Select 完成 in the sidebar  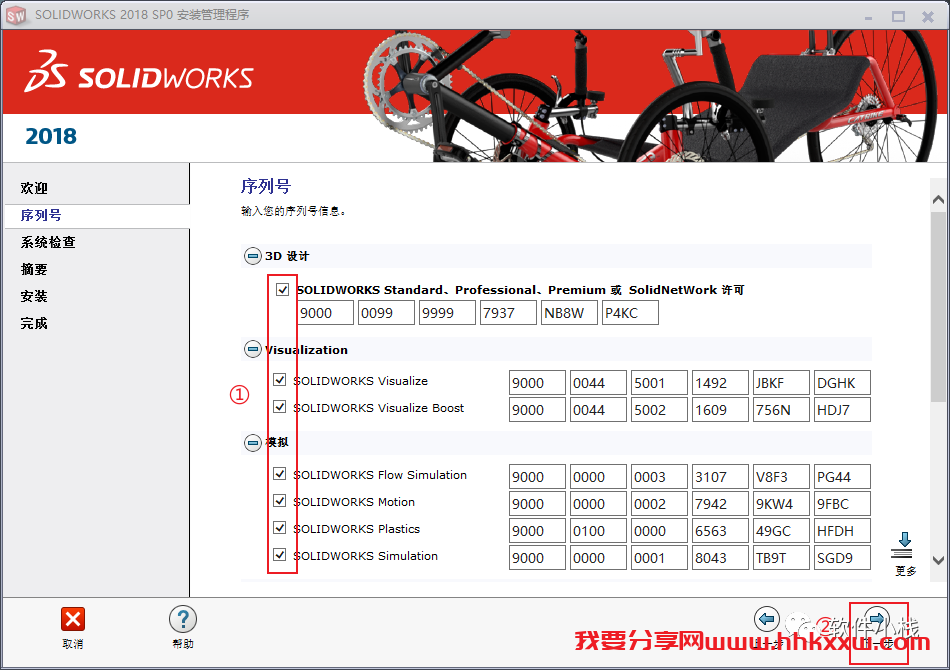coord(34,323)
